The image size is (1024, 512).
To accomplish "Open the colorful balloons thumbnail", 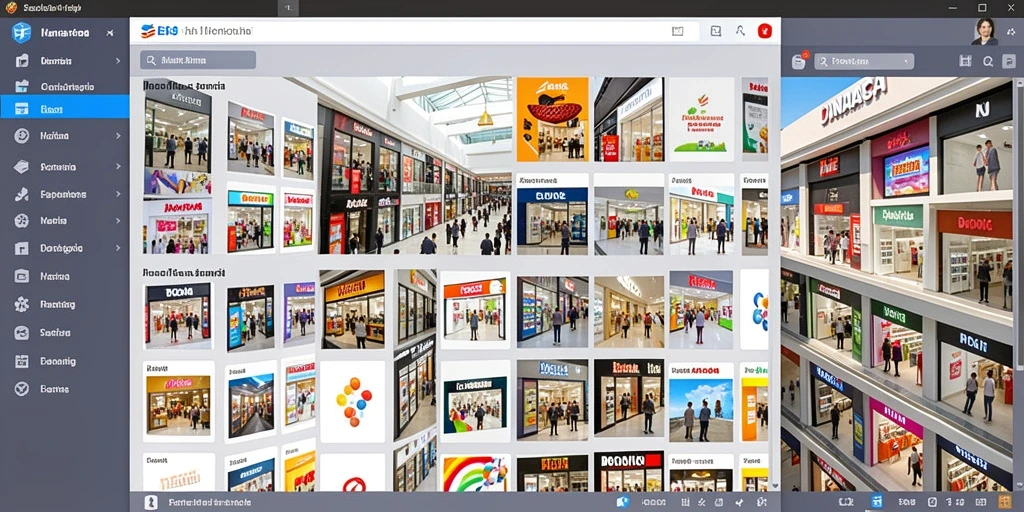I will pyautogui.click(x=353, y=402).
